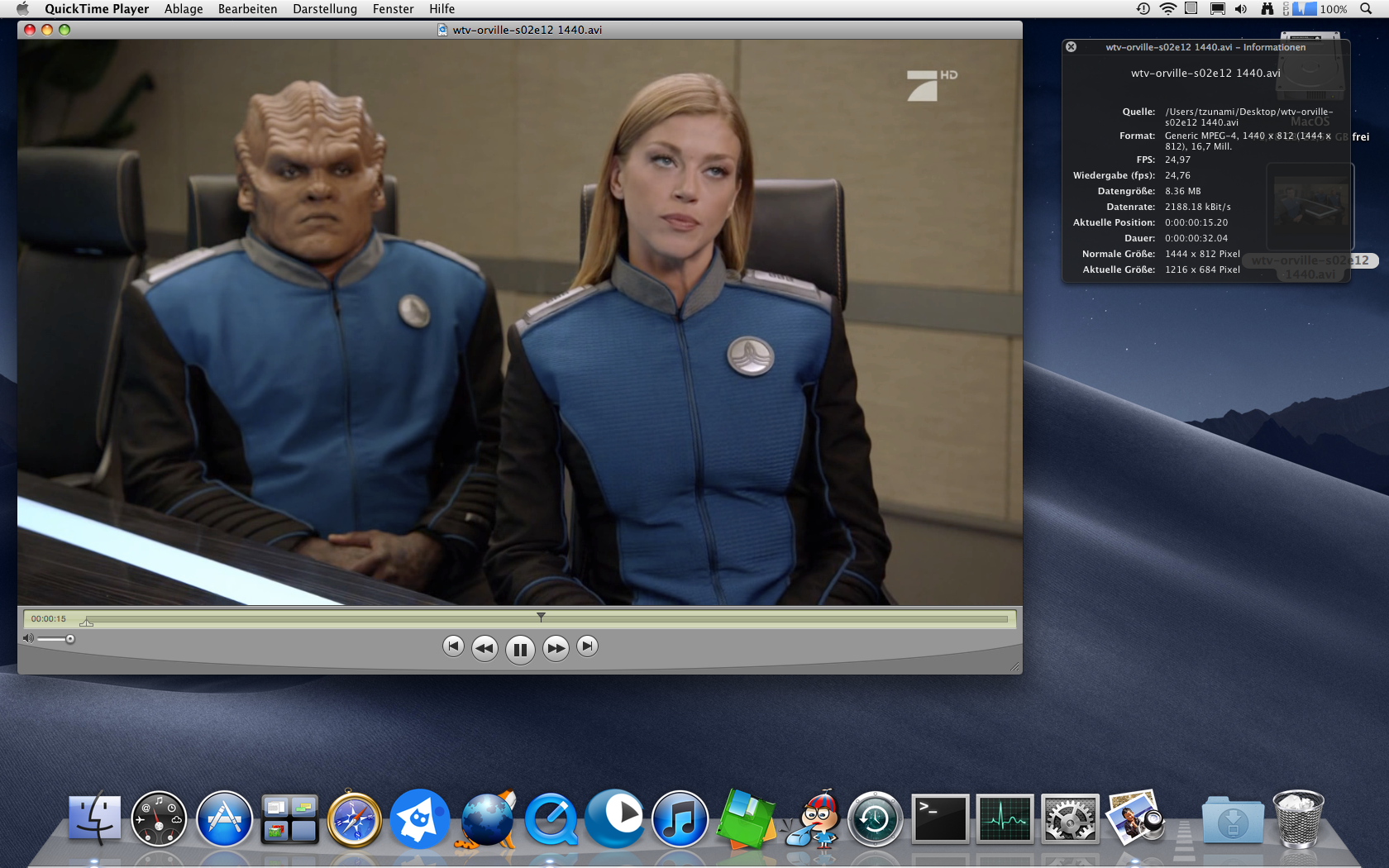The width and height of the screenshot is (1389, 868).
Task: Launch Terminal from the Dock
Action: click(940, 819)
